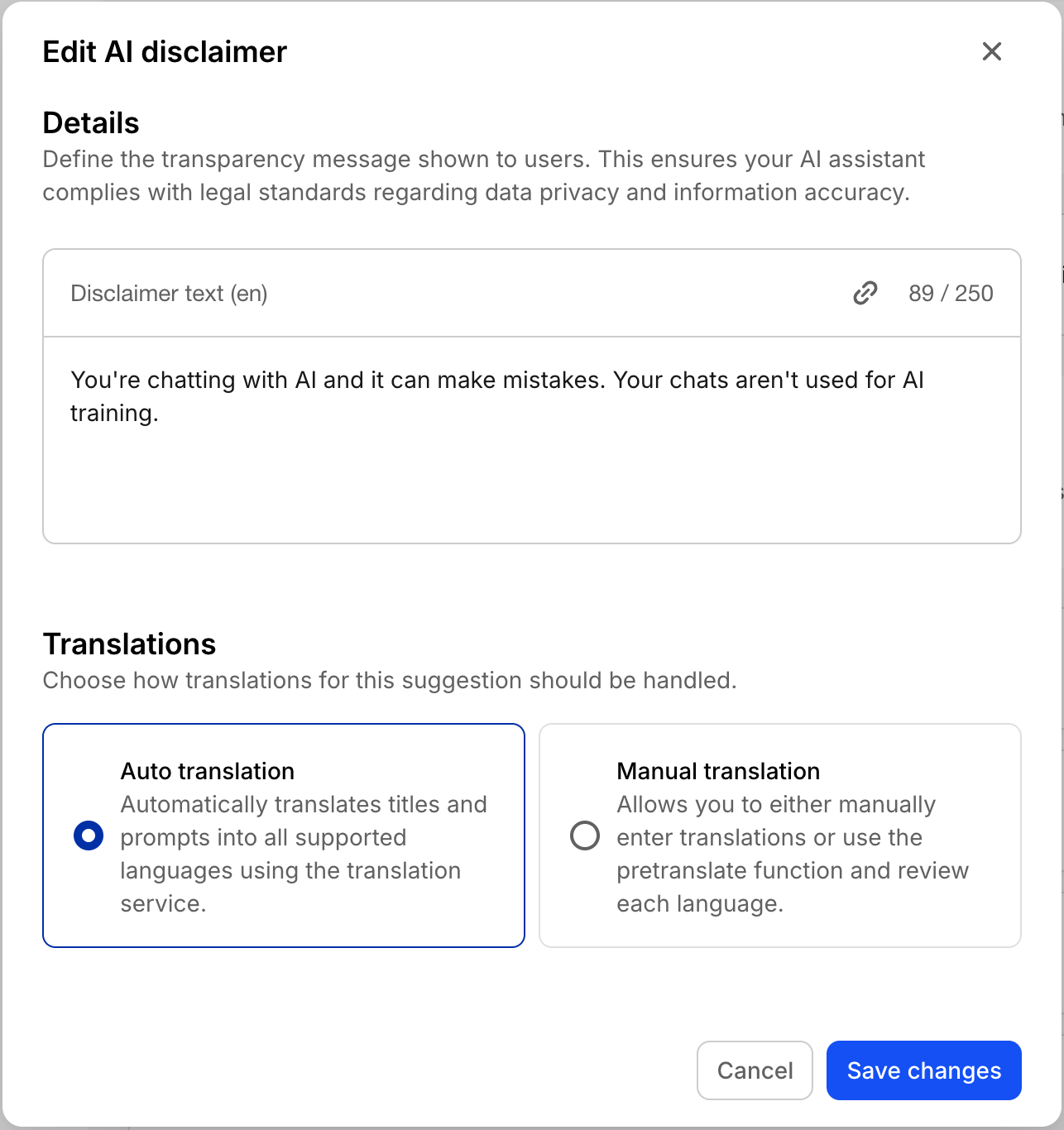Cancel editing the disclaimer
Image resolution: width=1064 pixels, height=1130 pixels.
coord(755,1070)
